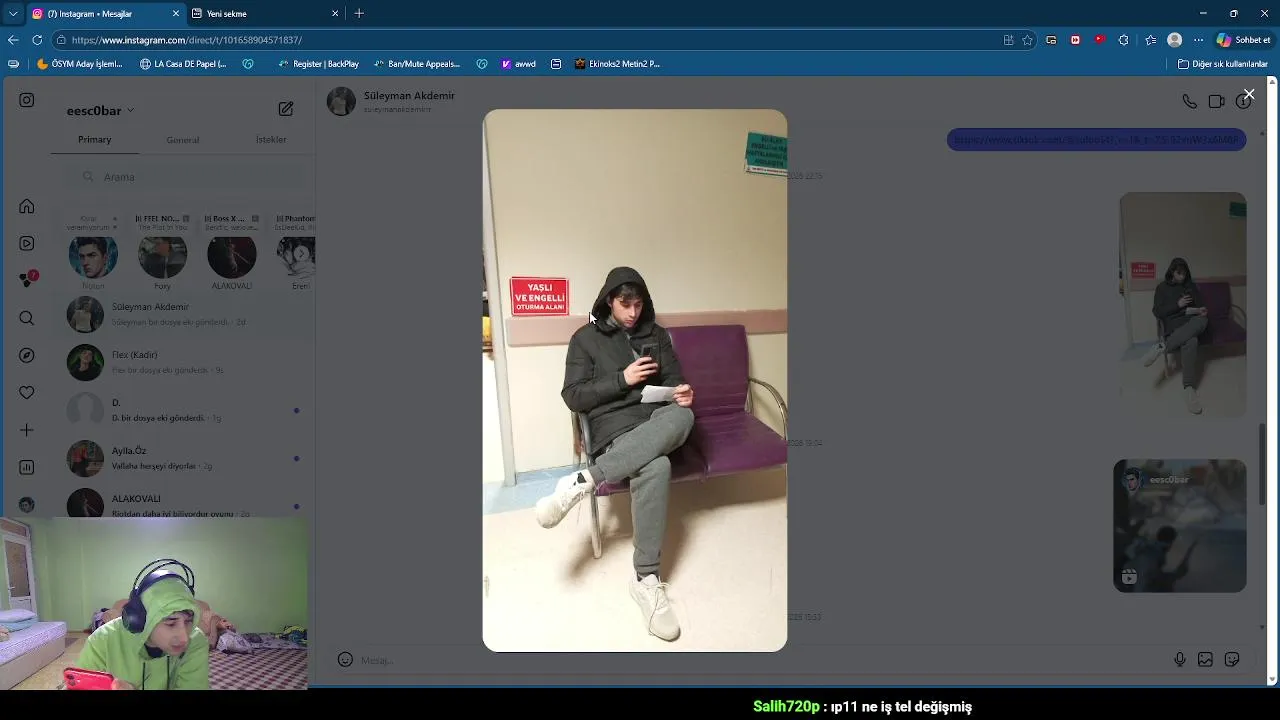
Task: Open Register | BackPlay bookmark
Action: tap(318, 64)
